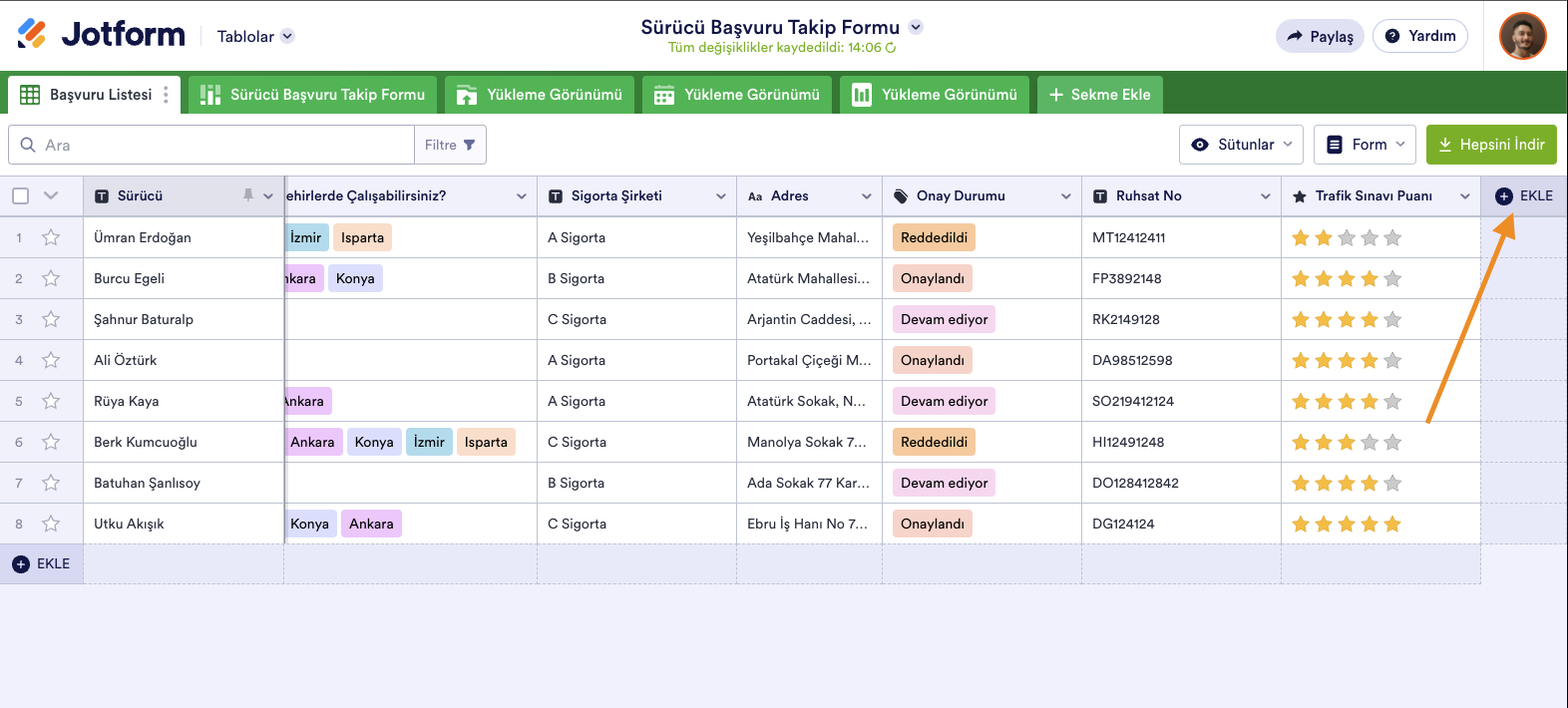This screenshot has width=1568, height=708.
Task: Click the Jotform logo icon
Action: 32,34
